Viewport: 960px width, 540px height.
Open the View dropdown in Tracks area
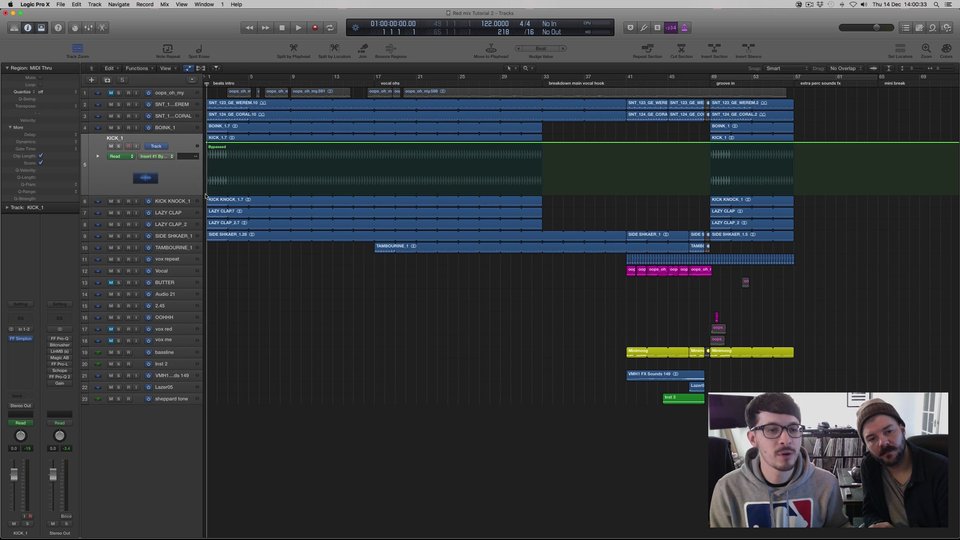[167, 69]
